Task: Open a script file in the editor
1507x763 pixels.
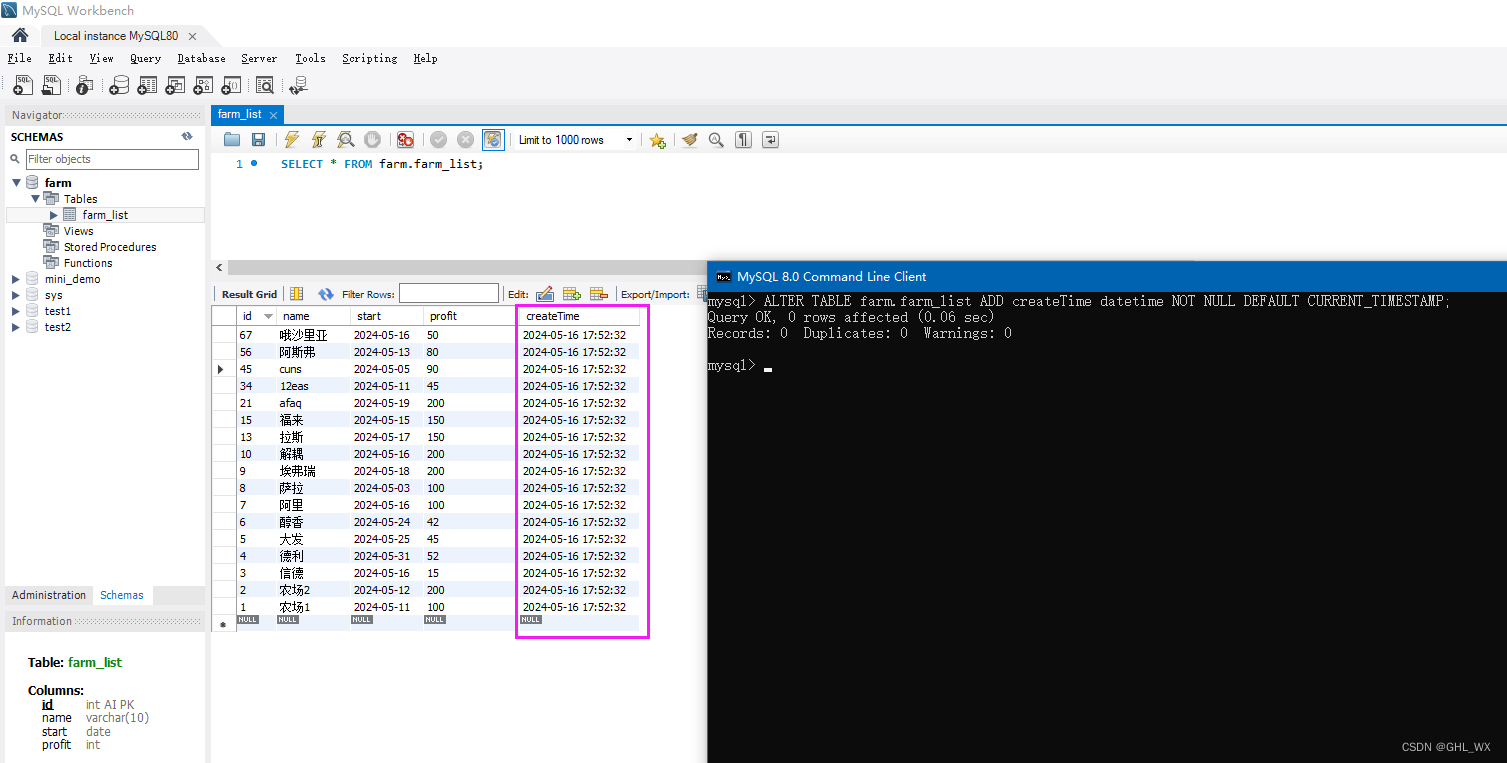Action: pos(232,140)
